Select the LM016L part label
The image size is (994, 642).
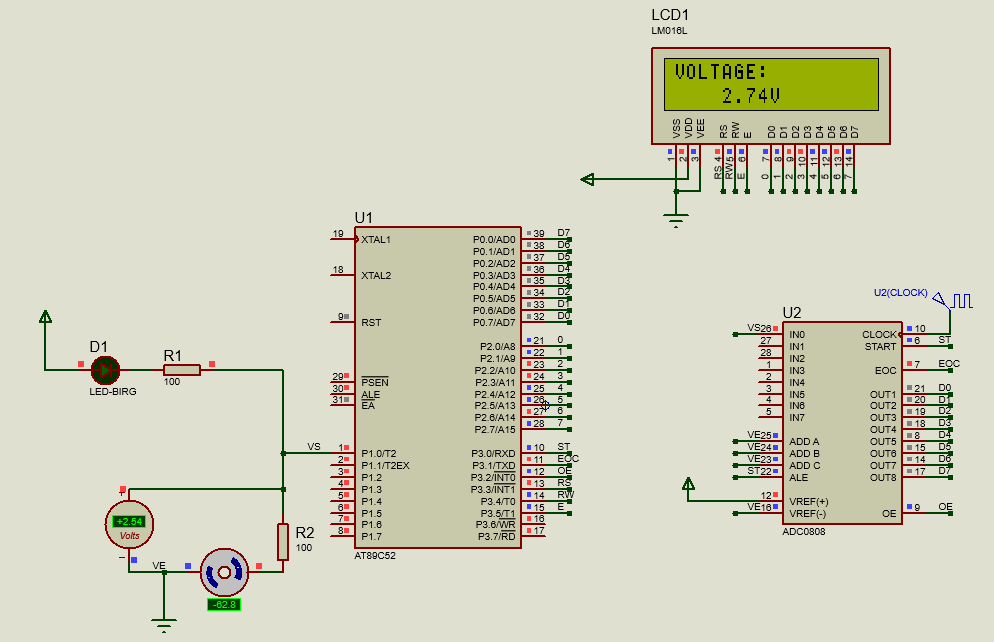669,30
